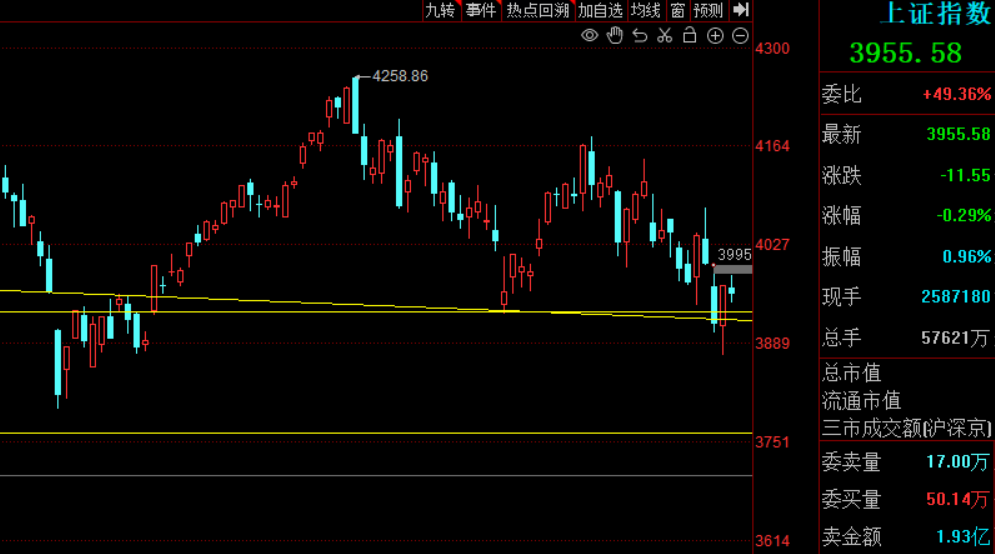The height and width of the screenshot is (554, 995).
Task: Toggle the eye visibility icon
Action: click(x=590, y=36)
